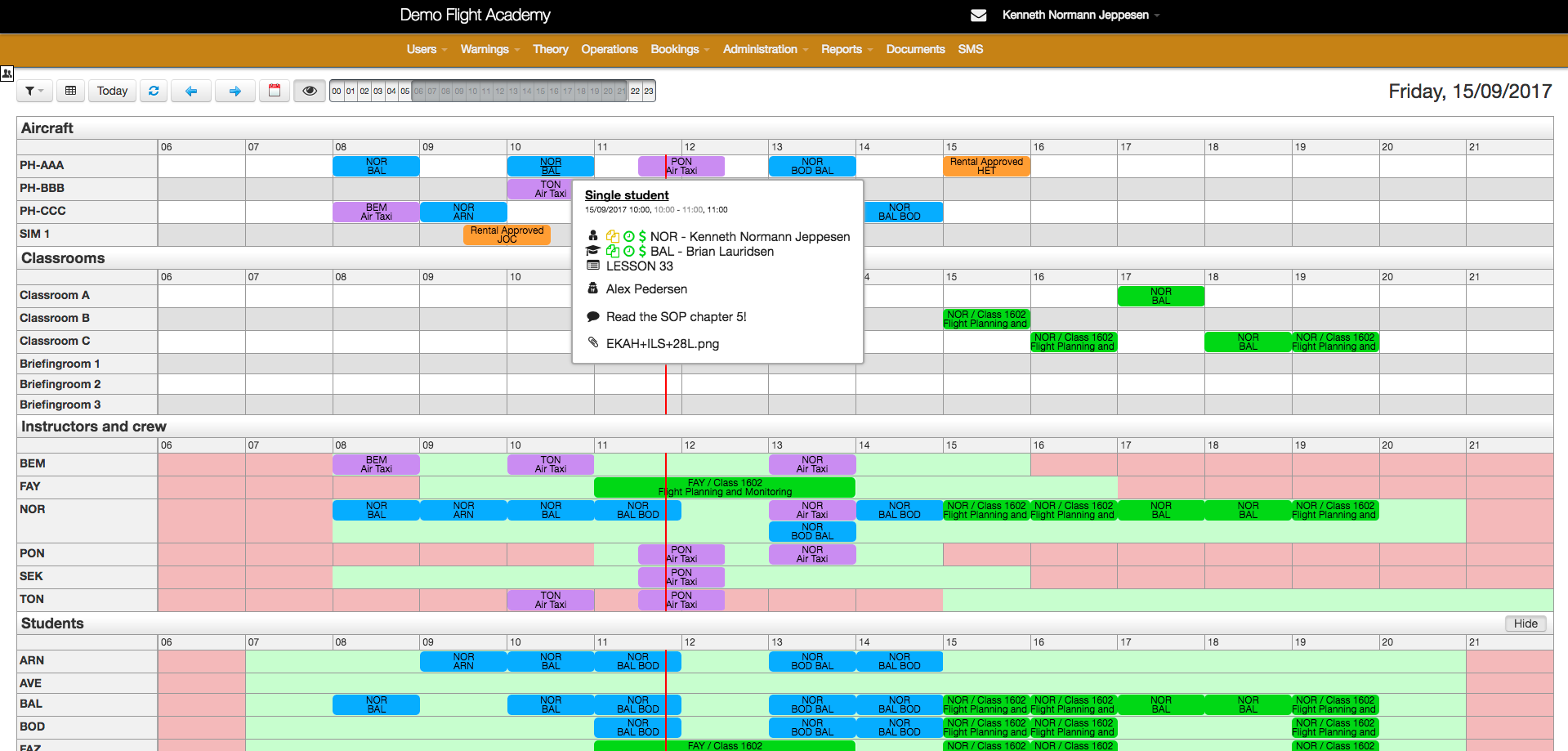Open ARN student row NOR ARN booking
The height and width of the screenshot is (751, 1568).
click(x=463, y=662)
